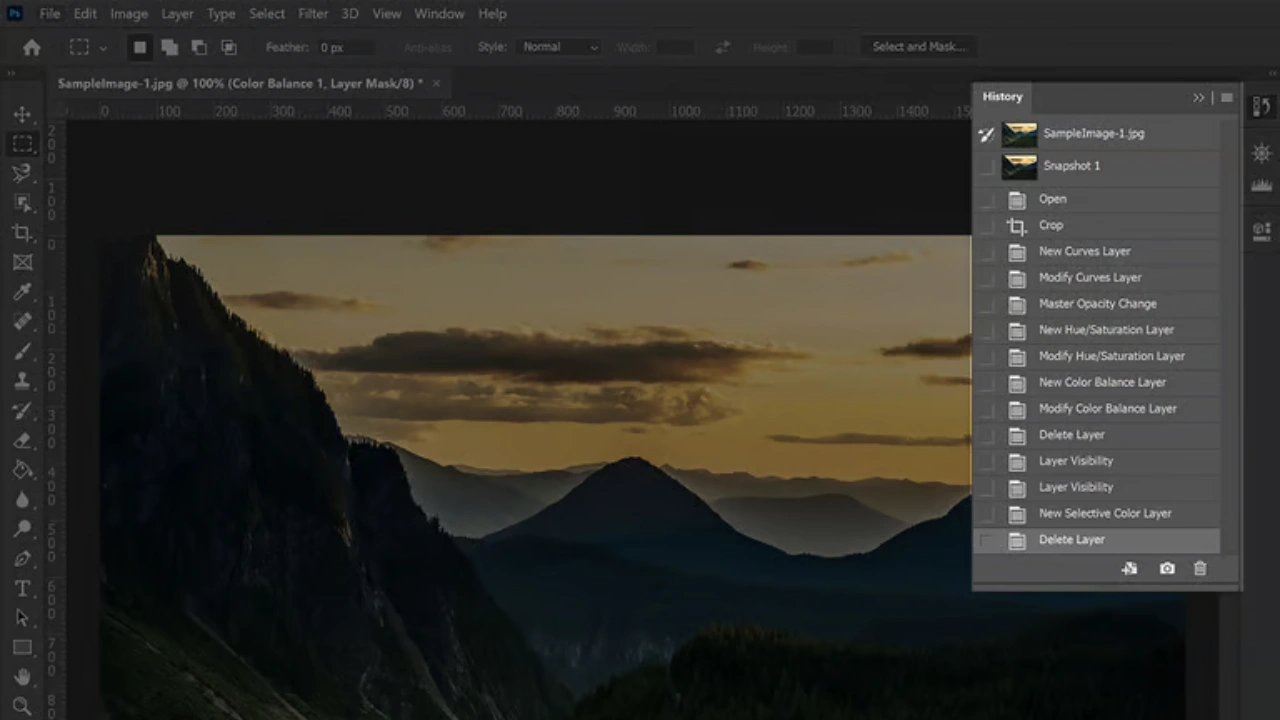Click the SampleImage-1.jpg thumbnail in History
Screen dimensions: 1280x720
pyautogui.click(x=1018, y=133)
